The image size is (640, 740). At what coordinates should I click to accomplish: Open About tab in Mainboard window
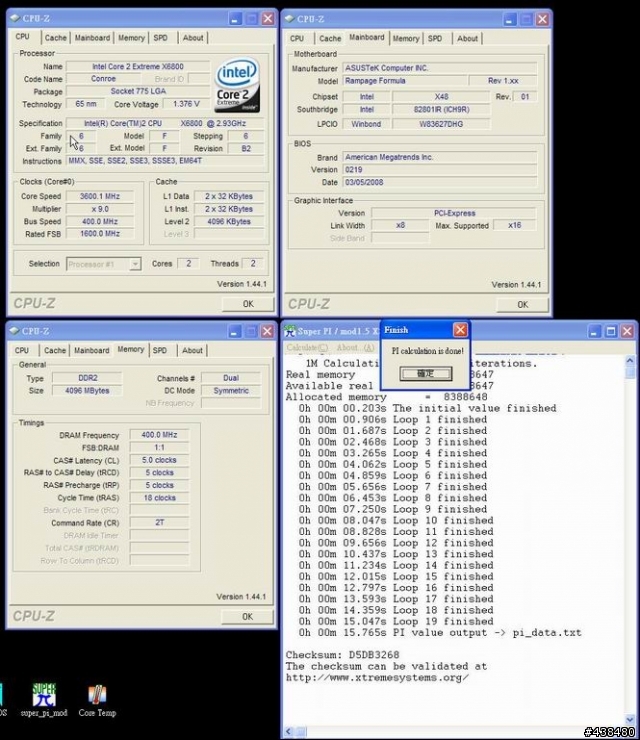[467, 39]
